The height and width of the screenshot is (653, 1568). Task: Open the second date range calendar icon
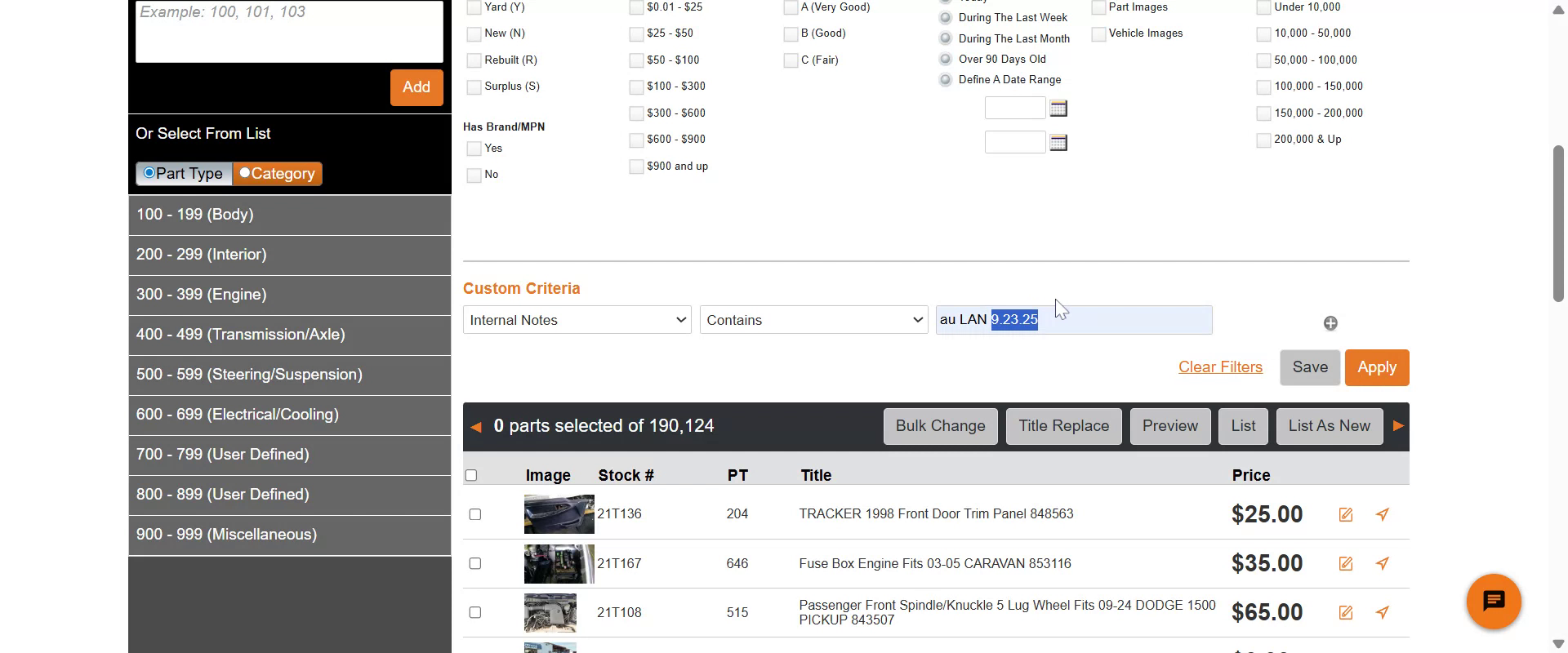point(1058,143)
